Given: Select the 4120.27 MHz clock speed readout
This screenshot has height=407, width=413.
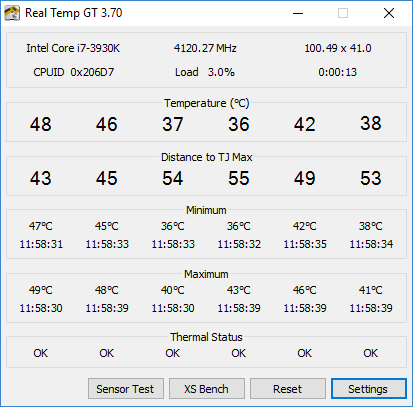Looking at the screenshot, I should tap(205, 48).
